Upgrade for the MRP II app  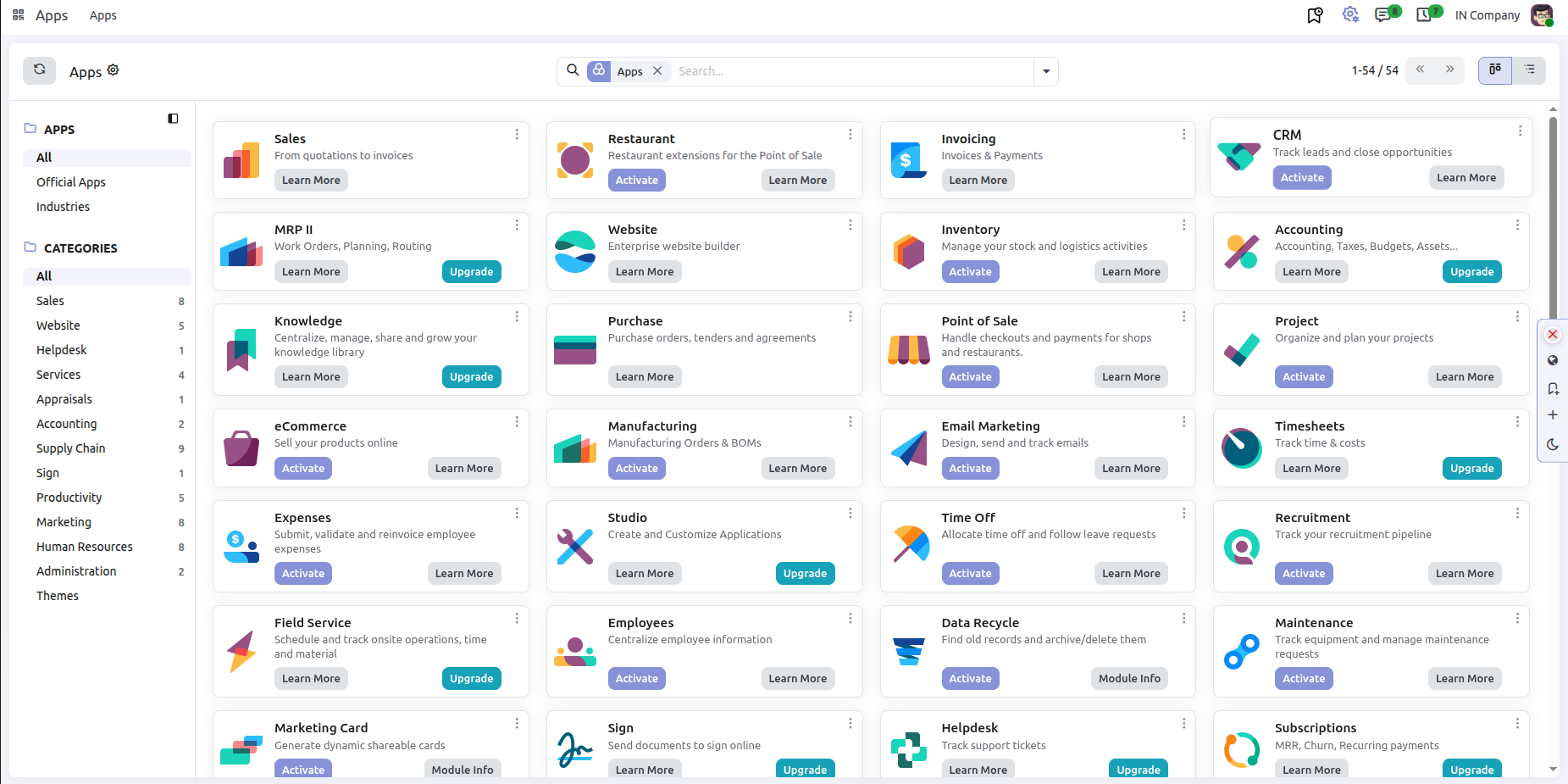471,271
